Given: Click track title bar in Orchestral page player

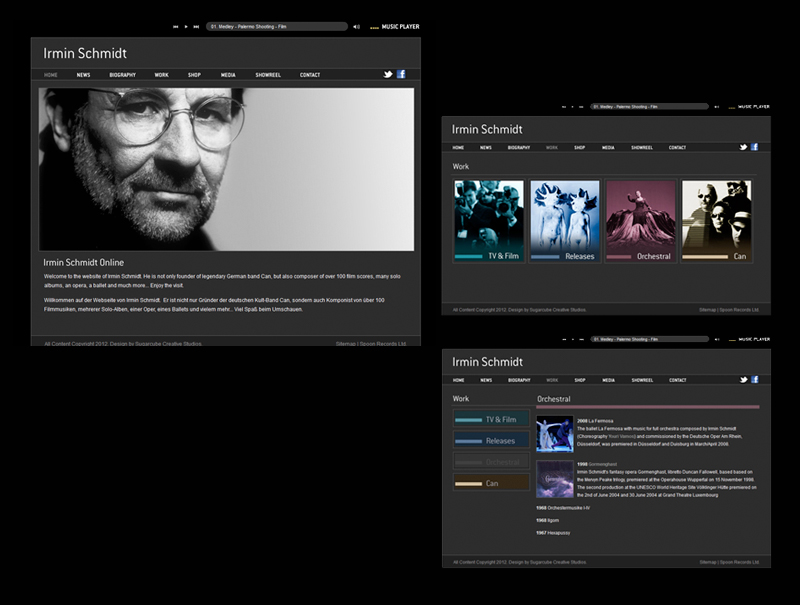Looking at the screenshot, I should pyautogui.click(x=649, y=339).
